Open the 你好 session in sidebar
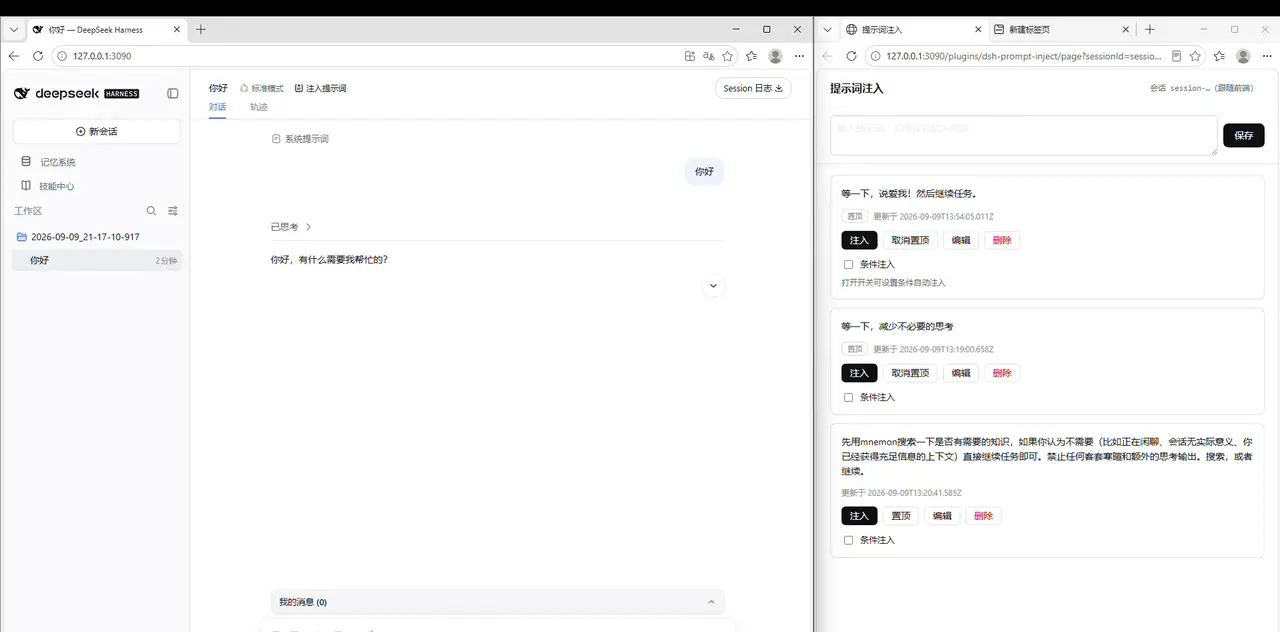This screenshot has height=632, width=1280. [97, 260]
